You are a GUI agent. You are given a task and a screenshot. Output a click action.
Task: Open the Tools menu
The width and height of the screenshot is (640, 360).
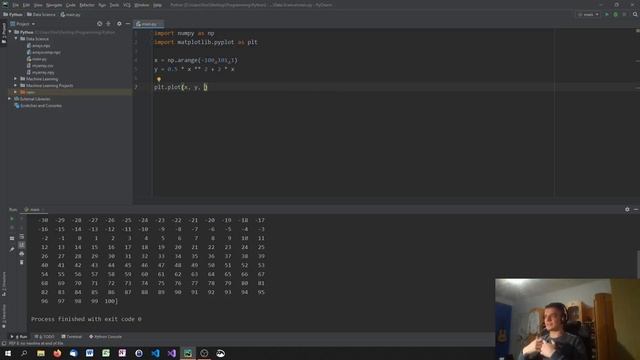click(115, 5)
